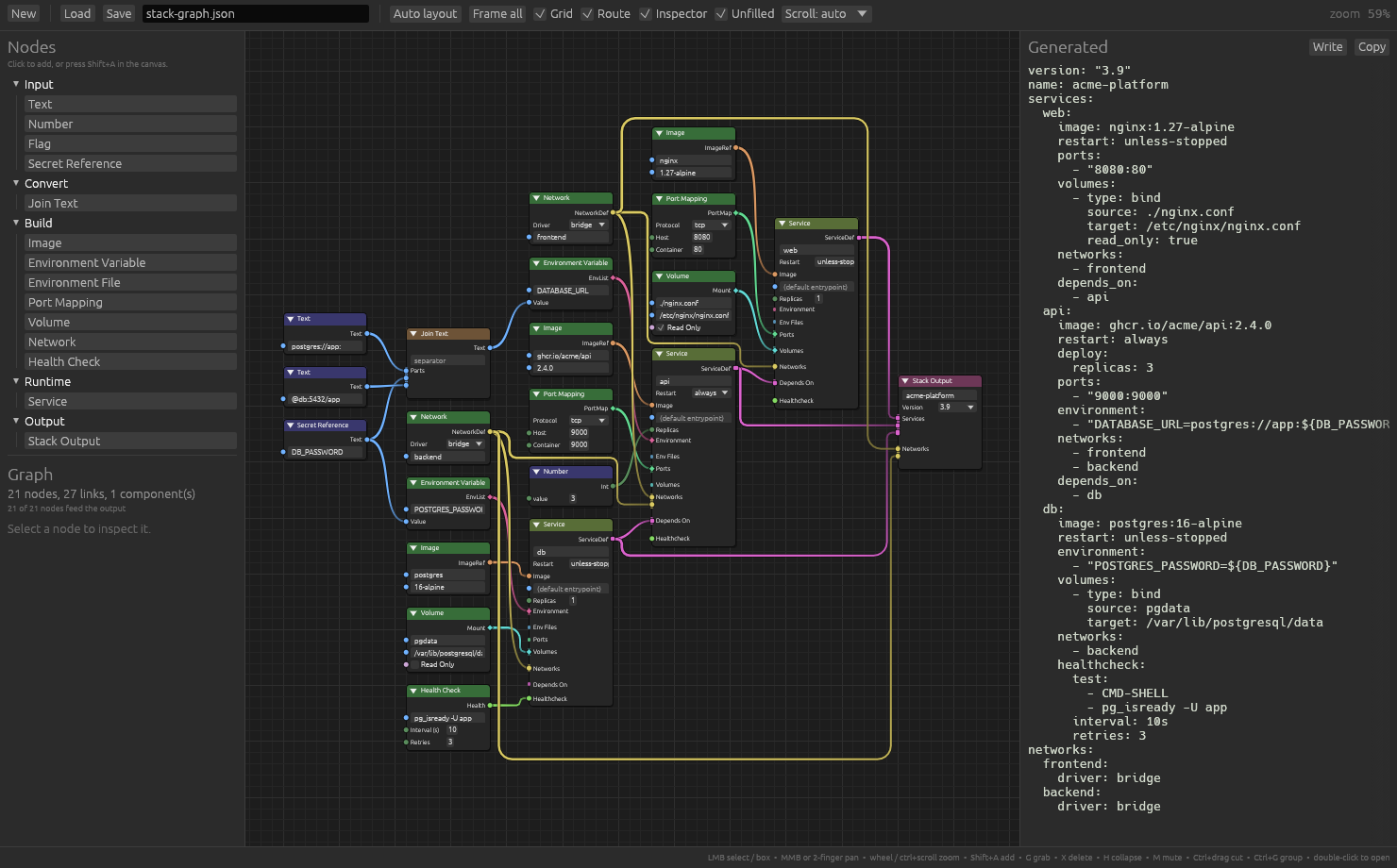Click the Auto layout button
This screenshot has width=1397, height=868.
(x=425, y=14)
